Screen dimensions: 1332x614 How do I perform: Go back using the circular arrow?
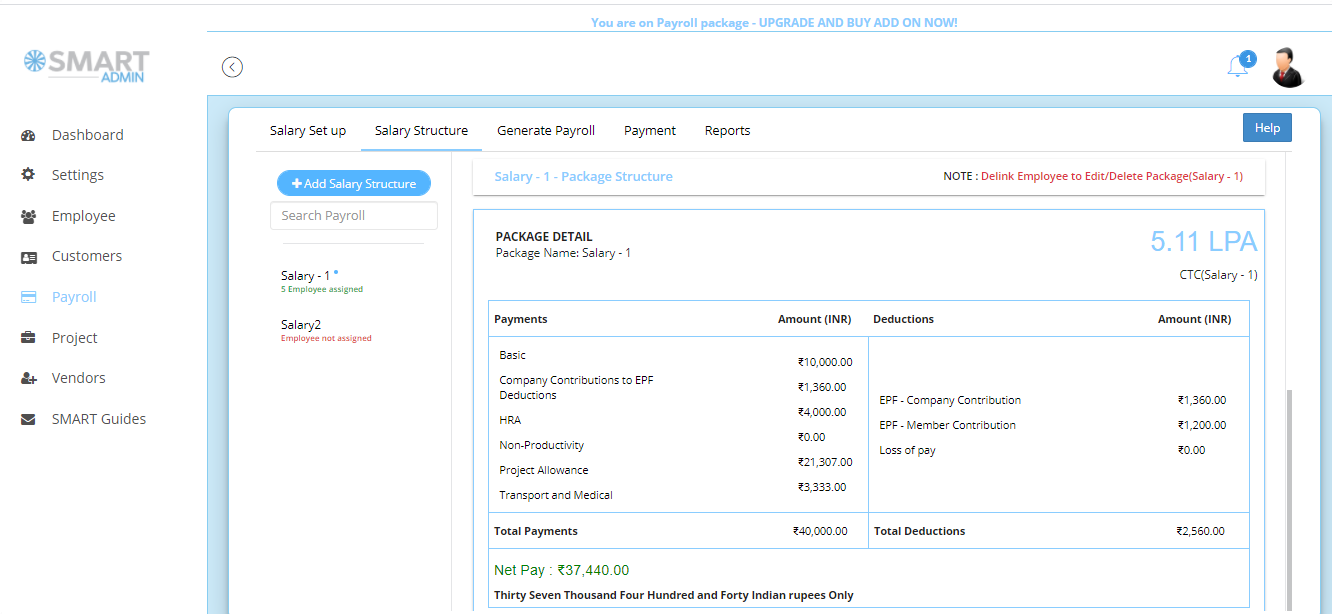(232, 66)
